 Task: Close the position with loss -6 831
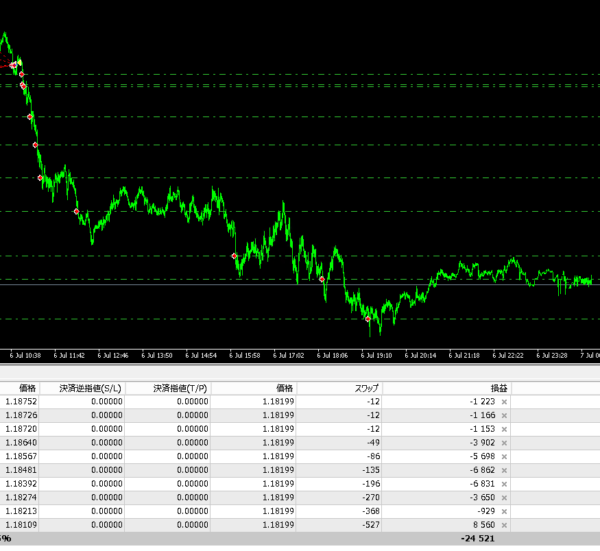tap(504, 484)
